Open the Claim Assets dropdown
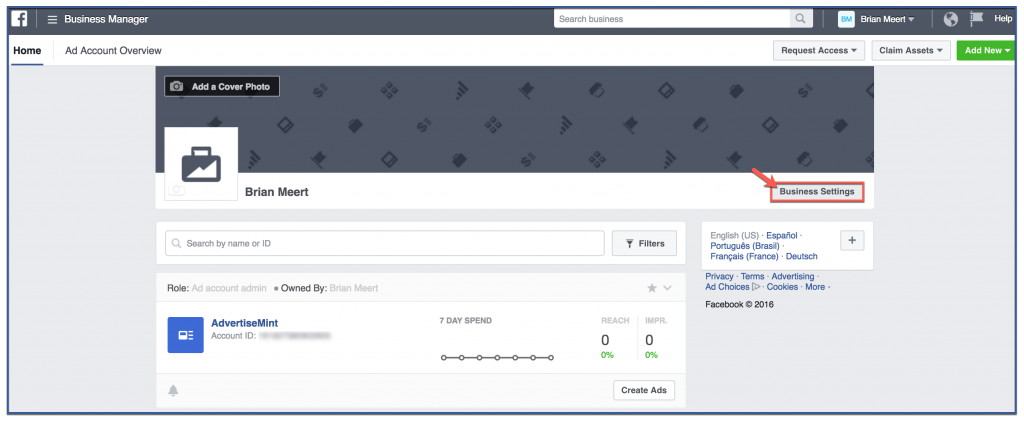 click(911, 50)
